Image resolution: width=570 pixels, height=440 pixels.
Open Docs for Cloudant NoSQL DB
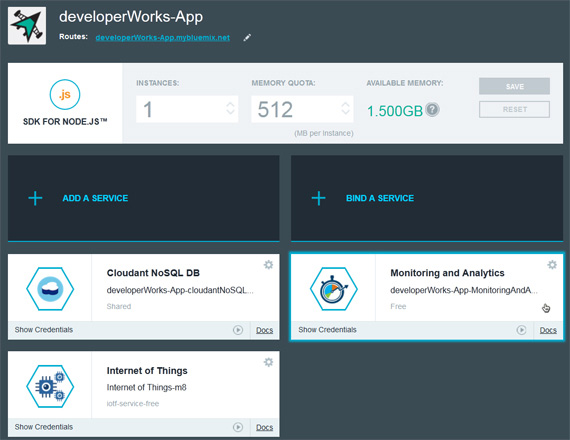click(x=265, y=330)
